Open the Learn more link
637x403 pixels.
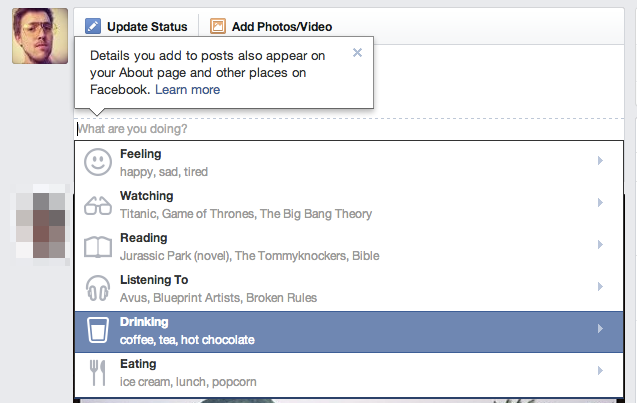187,89
